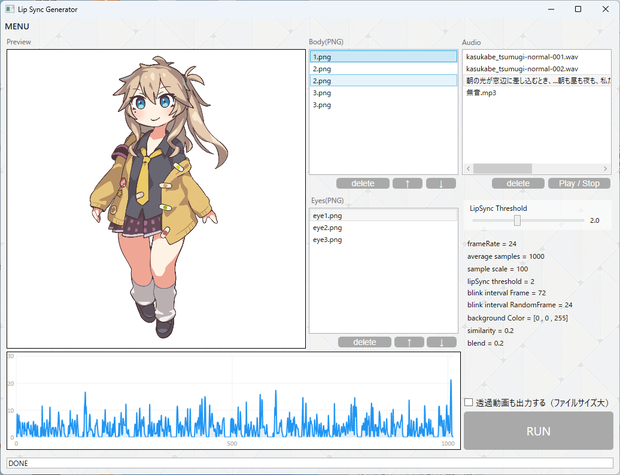Click Audio list scroll right arrow
This screenshot has width=620, height=475.
coord(605,168)
